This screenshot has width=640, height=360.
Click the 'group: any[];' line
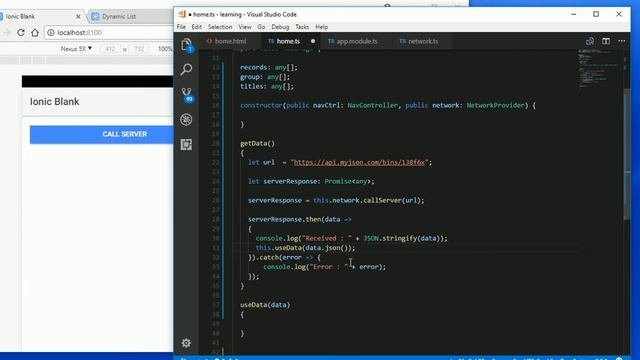pyautogui.click(x=265, y=77)
